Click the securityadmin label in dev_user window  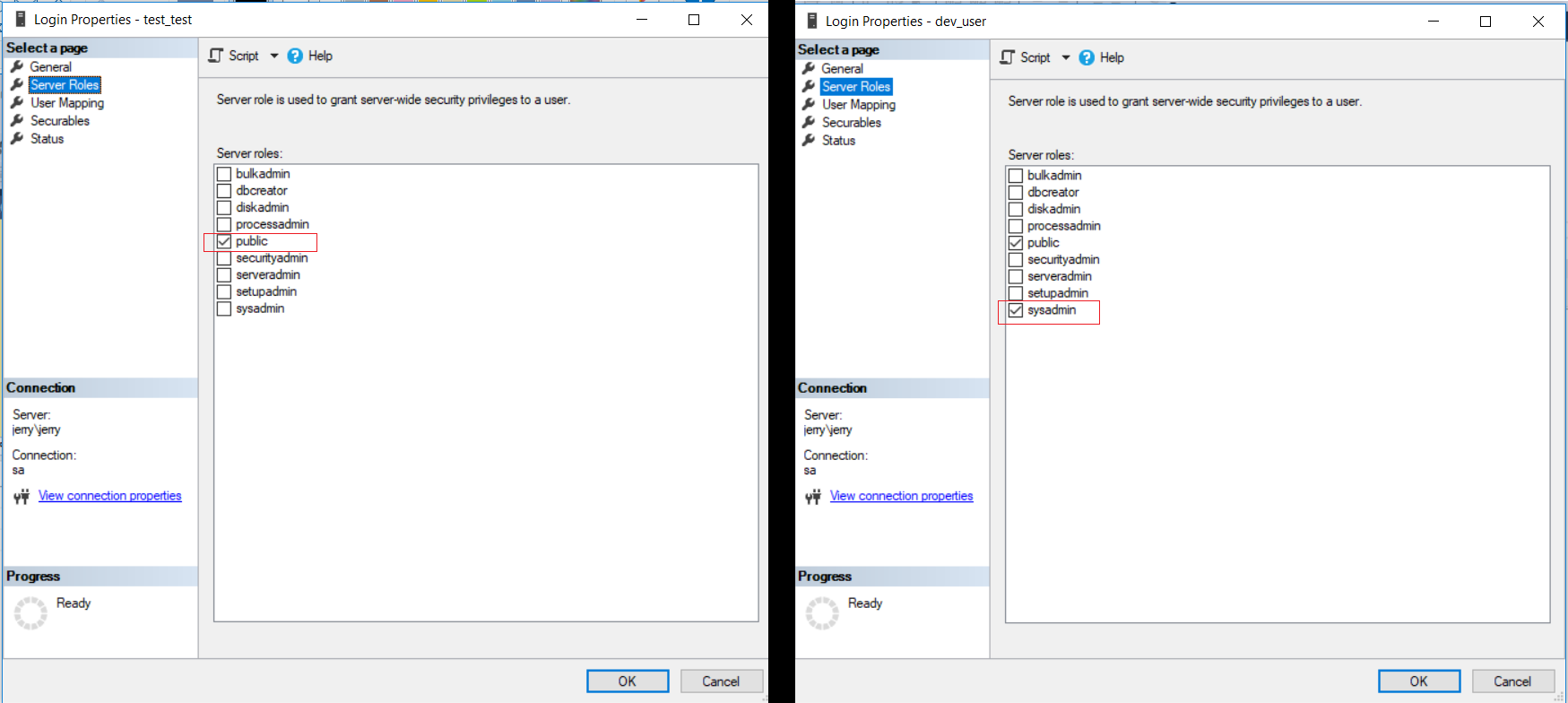click(x=1063, y=260)
